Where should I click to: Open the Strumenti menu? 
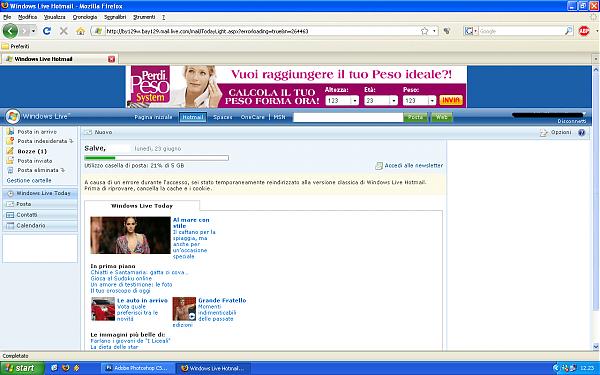(x=144, y=17)
